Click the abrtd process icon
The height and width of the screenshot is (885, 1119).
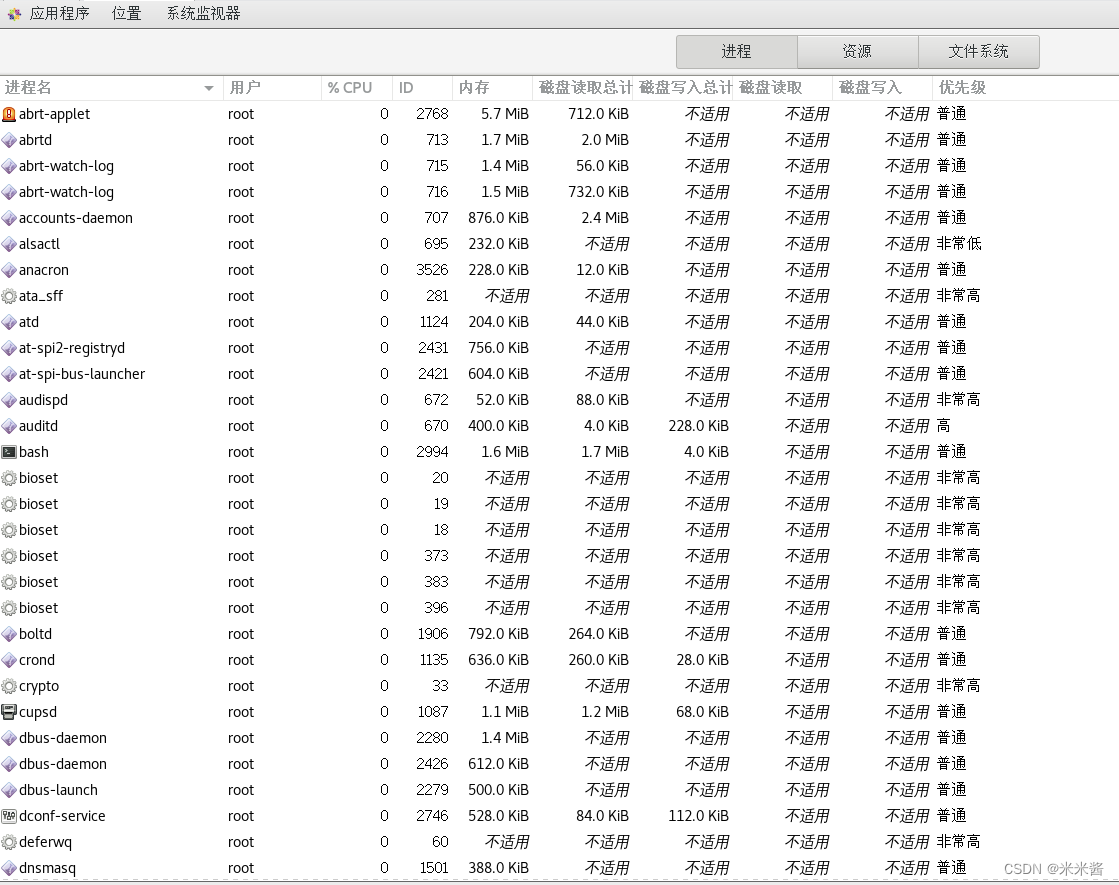(x=9, y=140)
